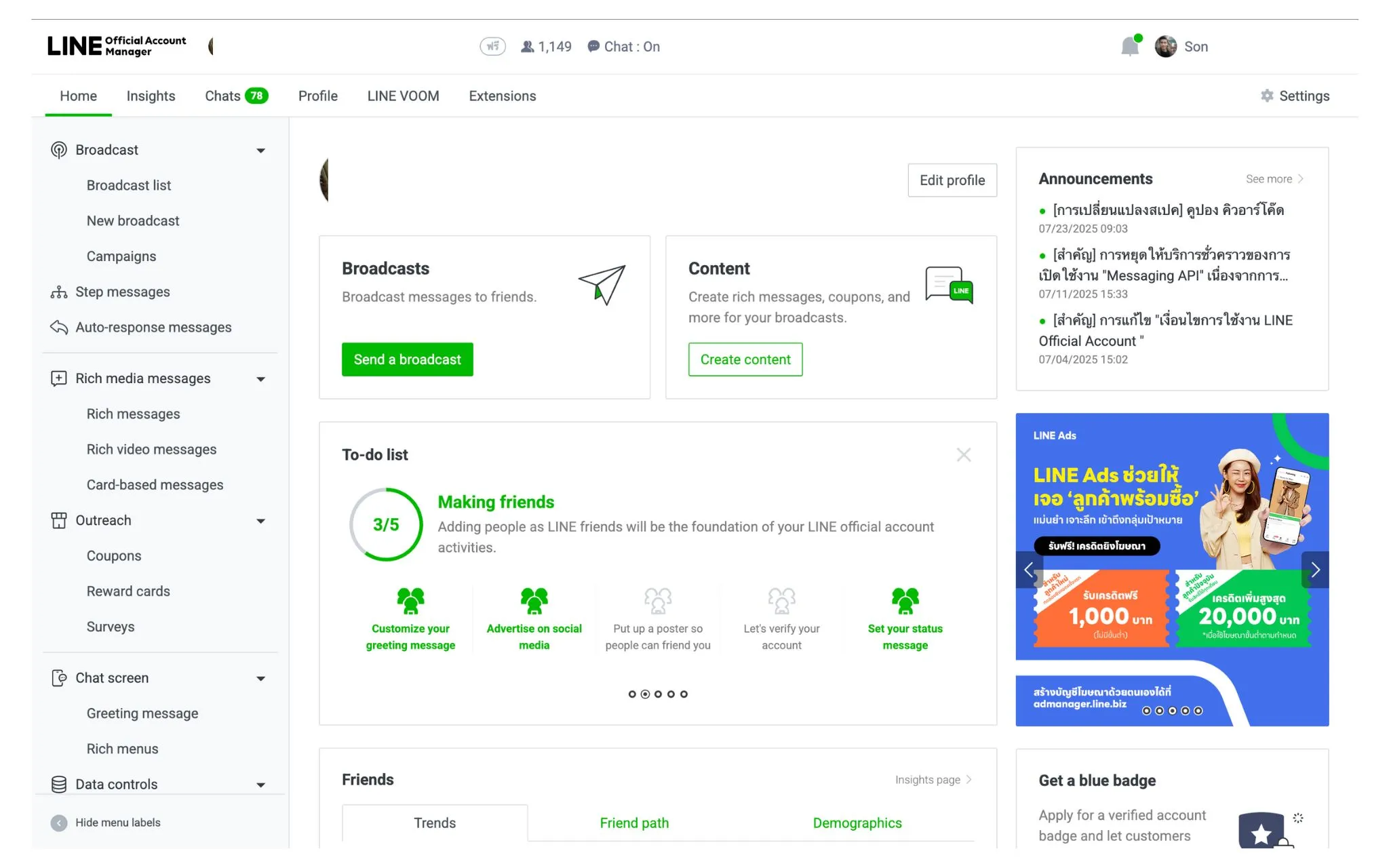
Task: Click the Data controls database icon
Action: tap(59, 784)
